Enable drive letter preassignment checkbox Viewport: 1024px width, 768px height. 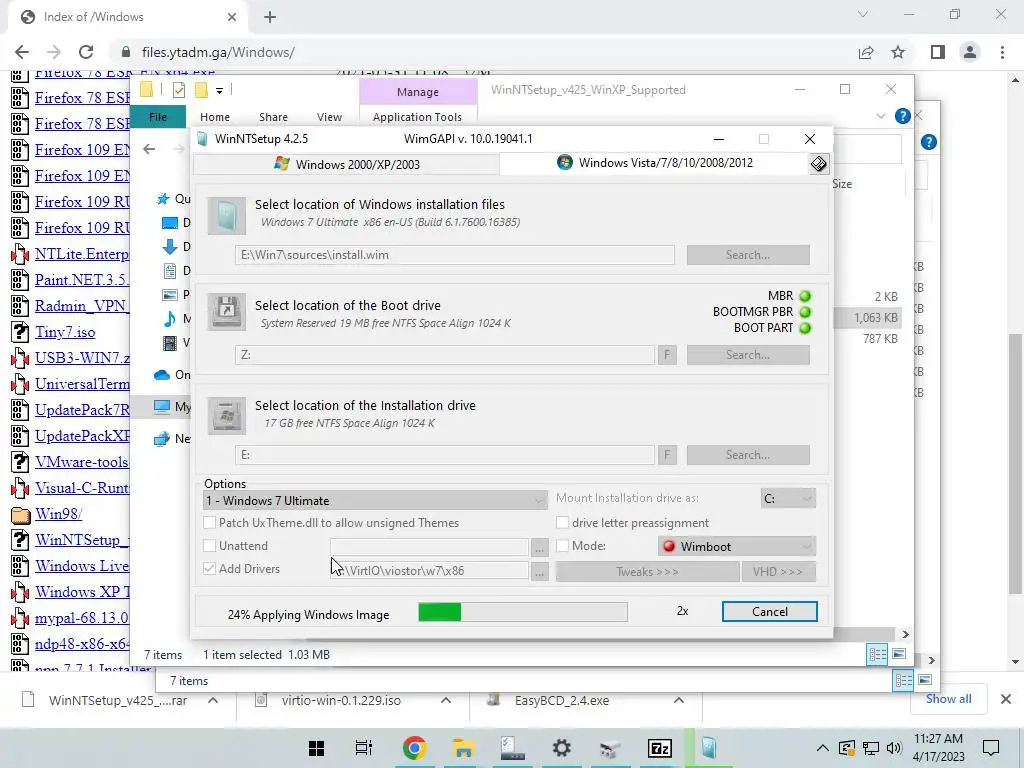click(562, 522)
